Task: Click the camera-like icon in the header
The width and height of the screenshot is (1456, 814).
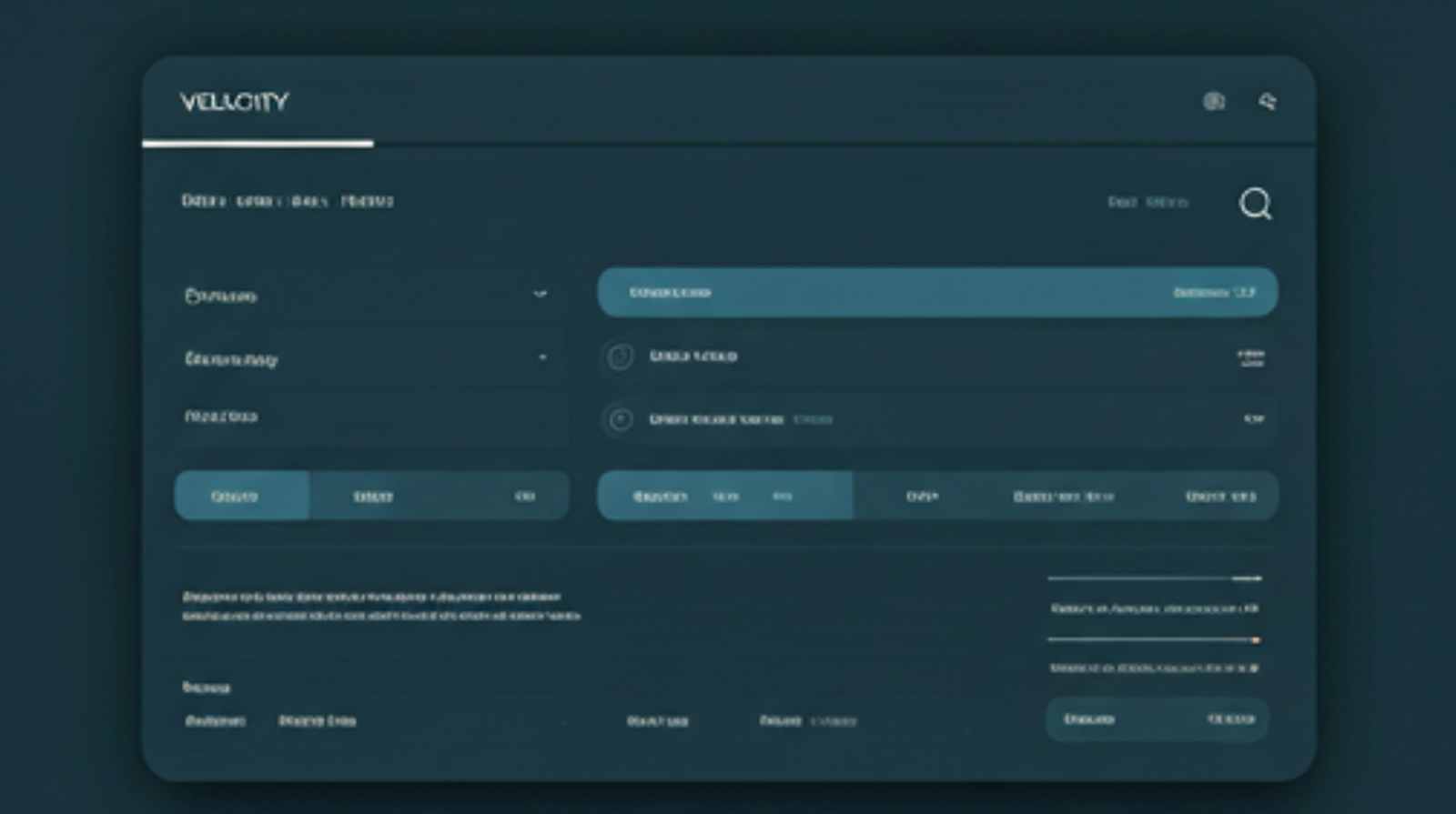Action: (x=1214, y=101)
